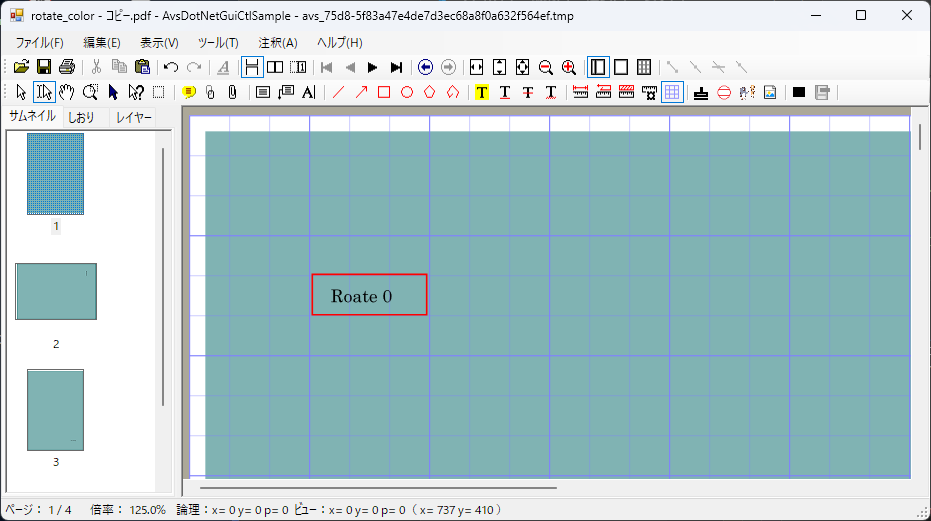
Task: Select the stamp annotation tool
Action: click(x=701, y=93)
